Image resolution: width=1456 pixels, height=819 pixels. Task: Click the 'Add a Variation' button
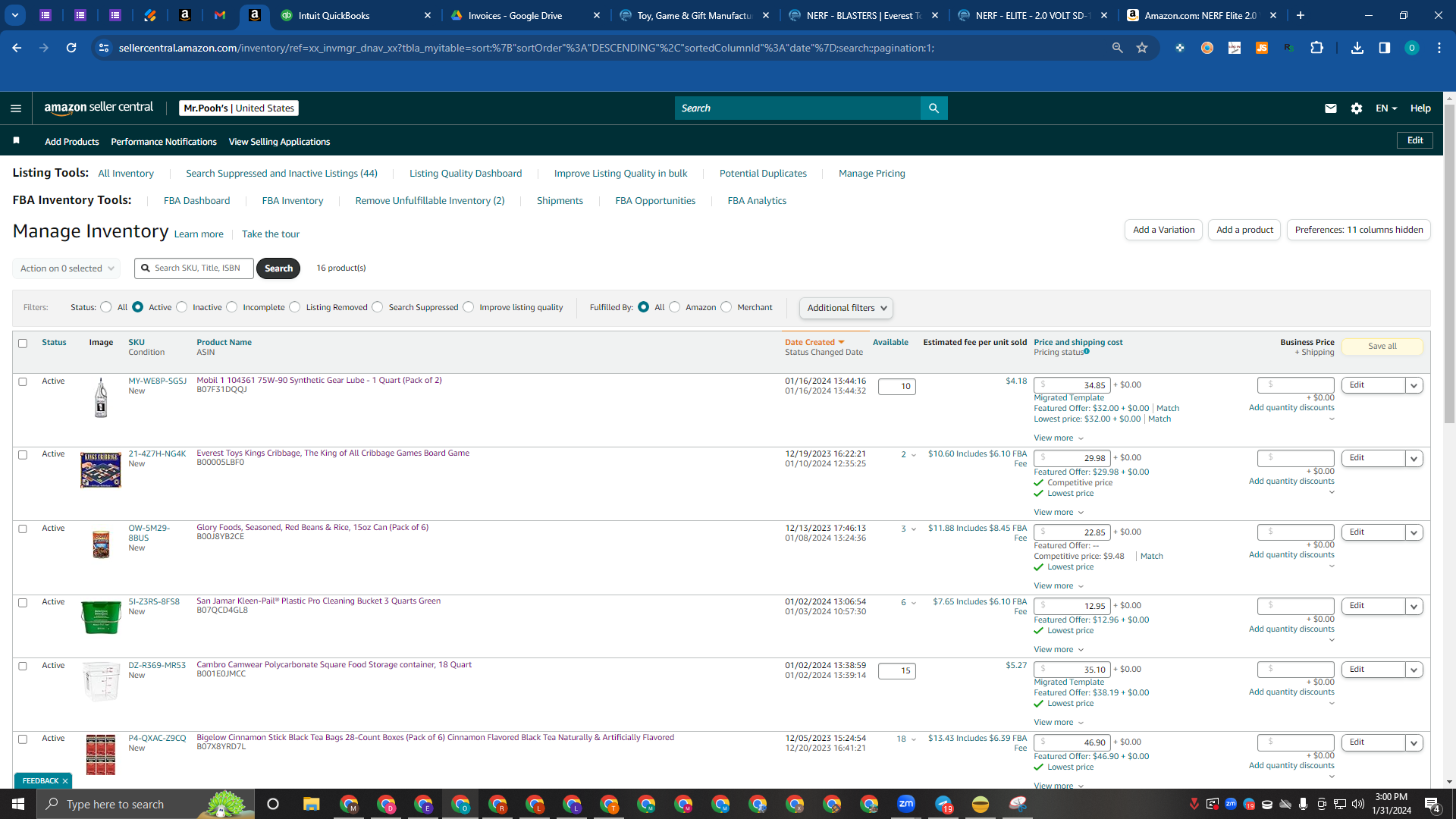pos(1163,230)
